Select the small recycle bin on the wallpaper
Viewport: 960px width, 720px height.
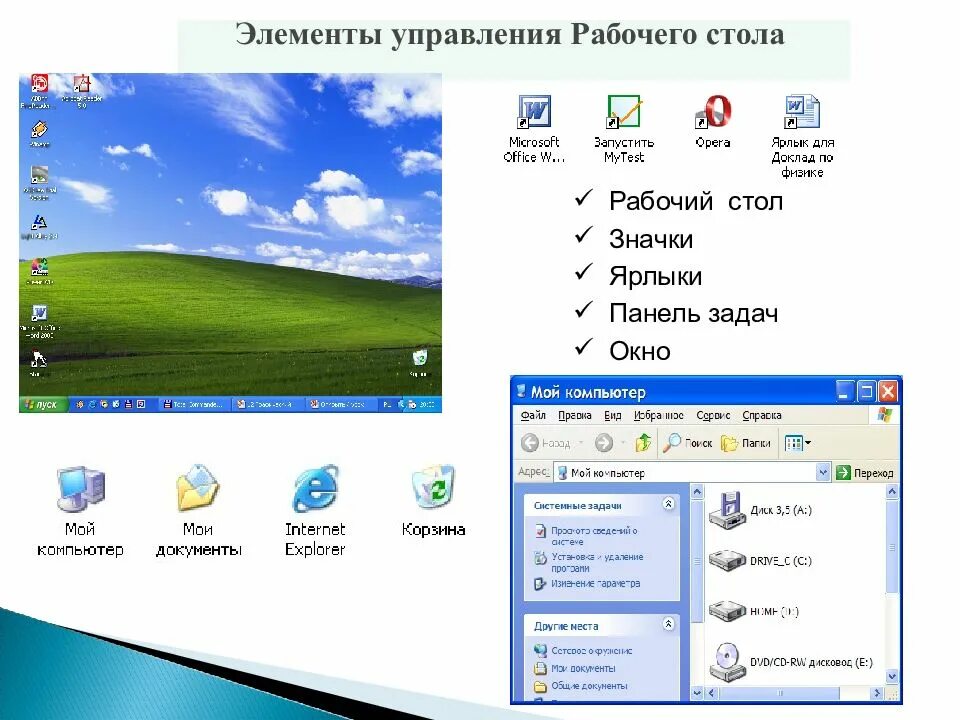pyautogui.click(x=420, y=357)
